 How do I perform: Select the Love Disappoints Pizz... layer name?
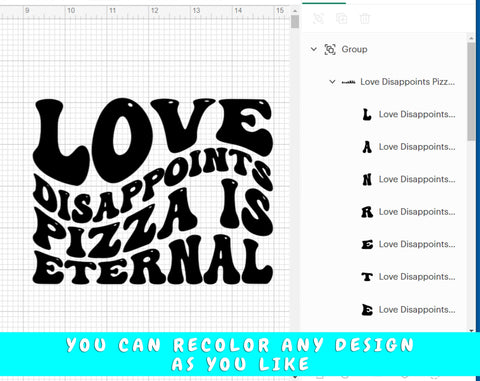[x=407, y=82]
